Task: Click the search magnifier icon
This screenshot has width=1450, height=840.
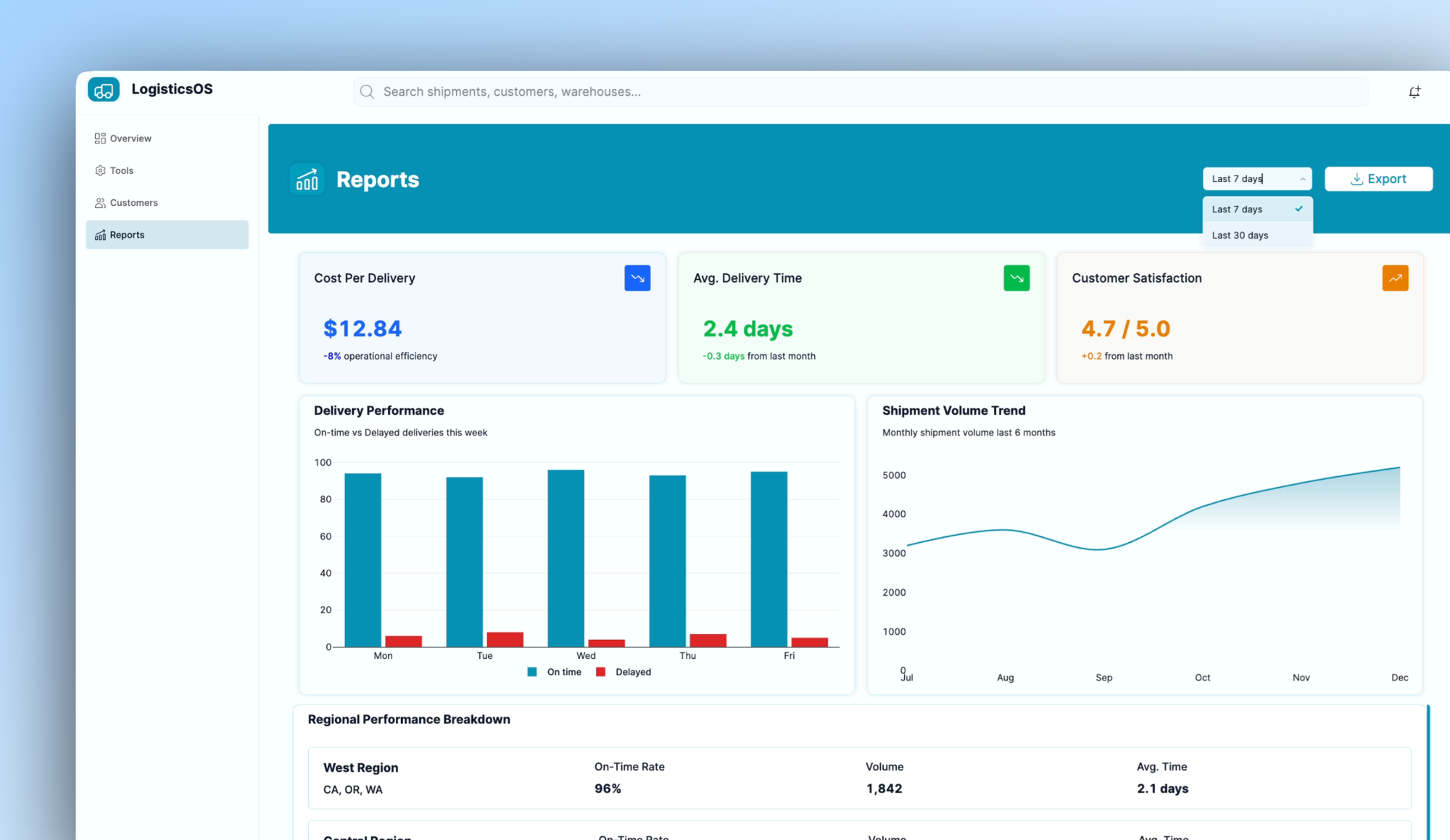Action: click(x=367, y=92)
